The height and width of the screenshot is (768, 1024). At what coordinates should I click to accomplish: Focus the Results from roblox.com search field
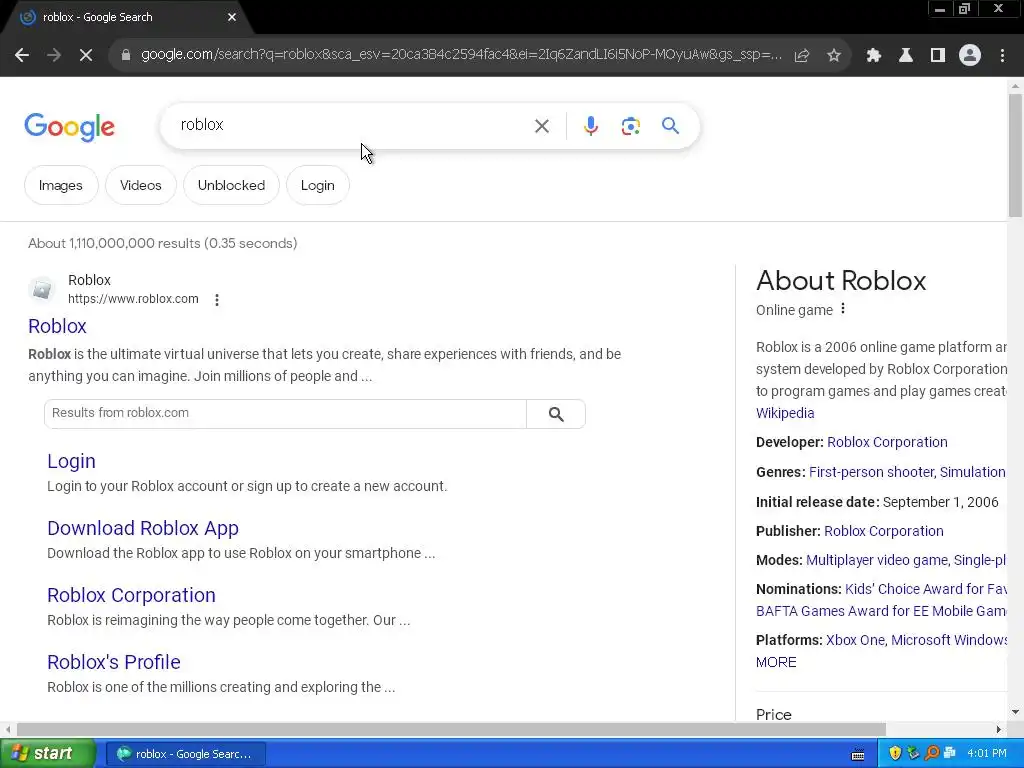click(x=285, y=414)
